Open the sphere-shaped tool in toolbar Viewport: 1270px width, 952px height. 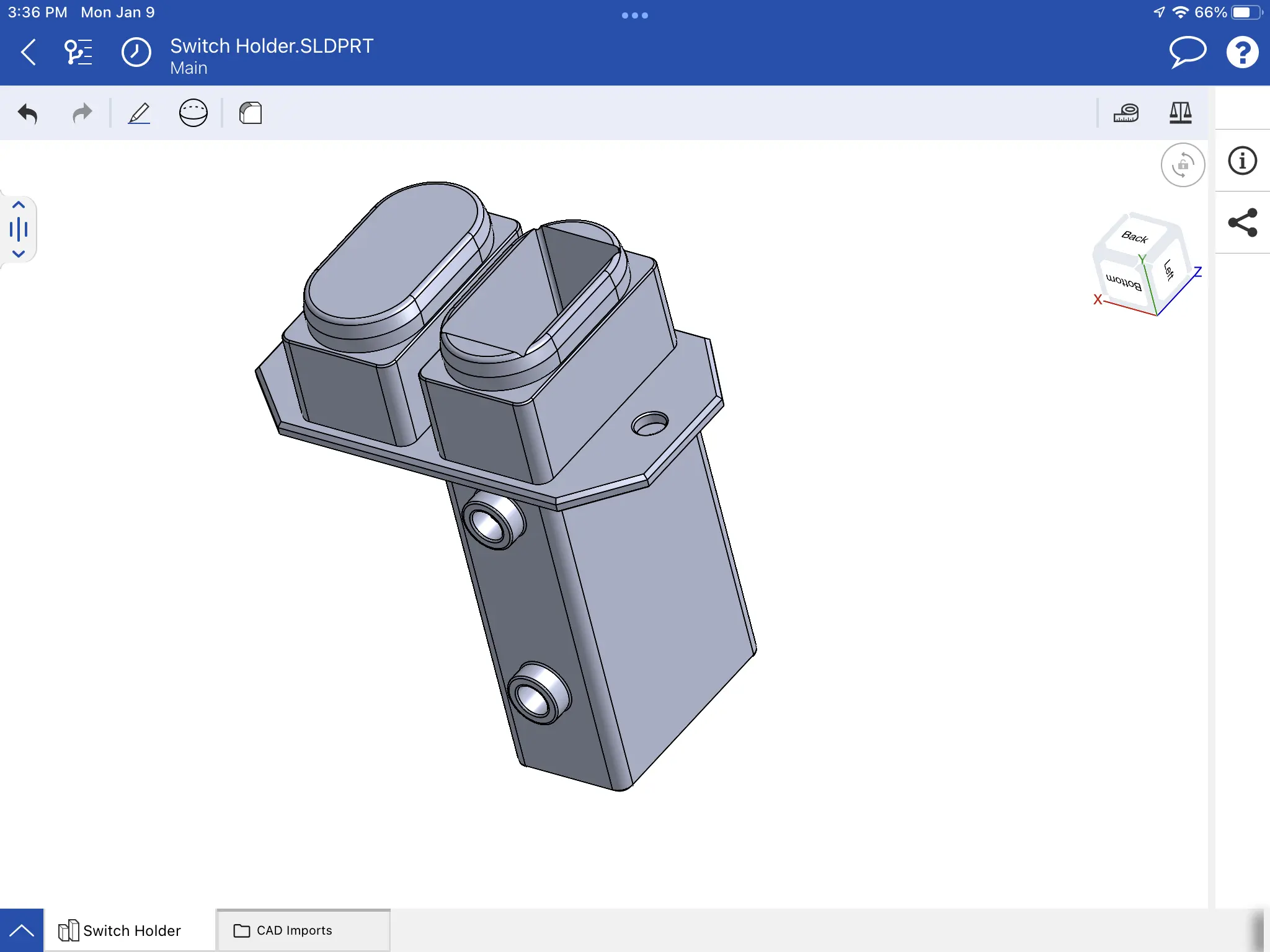193,113
